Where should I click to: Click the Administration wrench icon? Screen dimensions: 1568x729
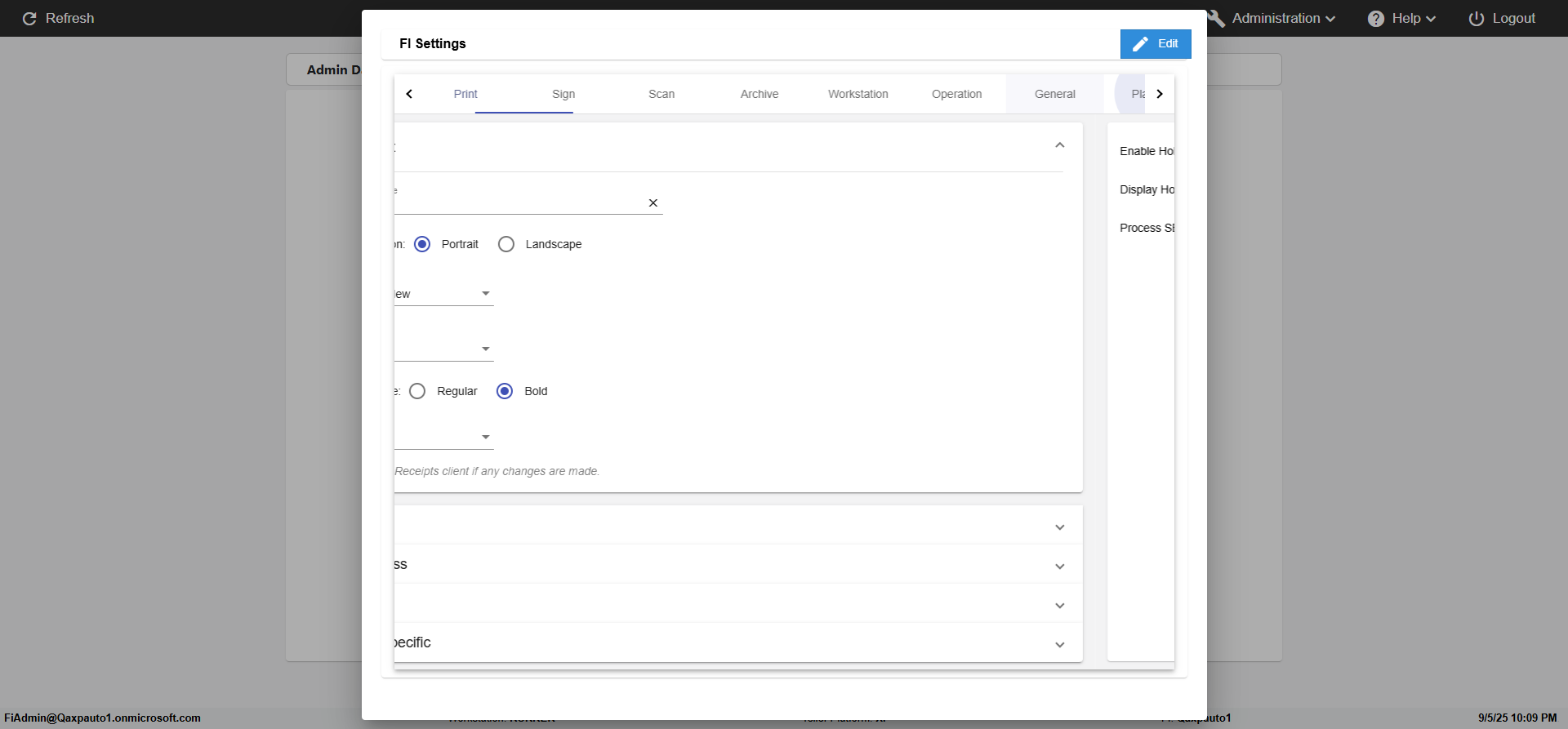point(1217,19)
